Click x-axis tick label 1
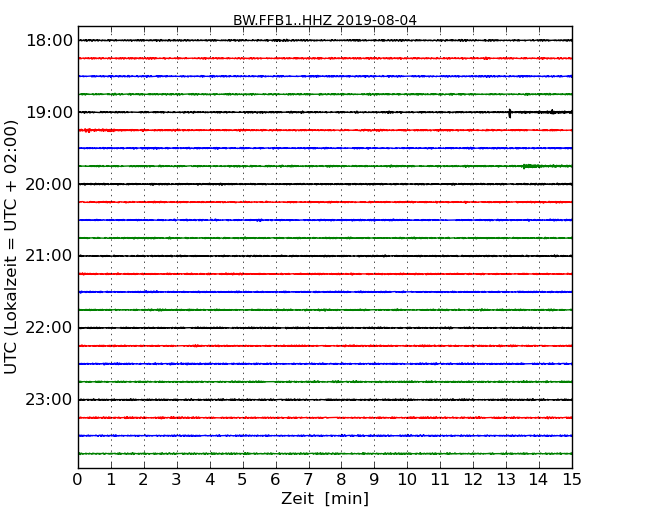 [111, 480]
